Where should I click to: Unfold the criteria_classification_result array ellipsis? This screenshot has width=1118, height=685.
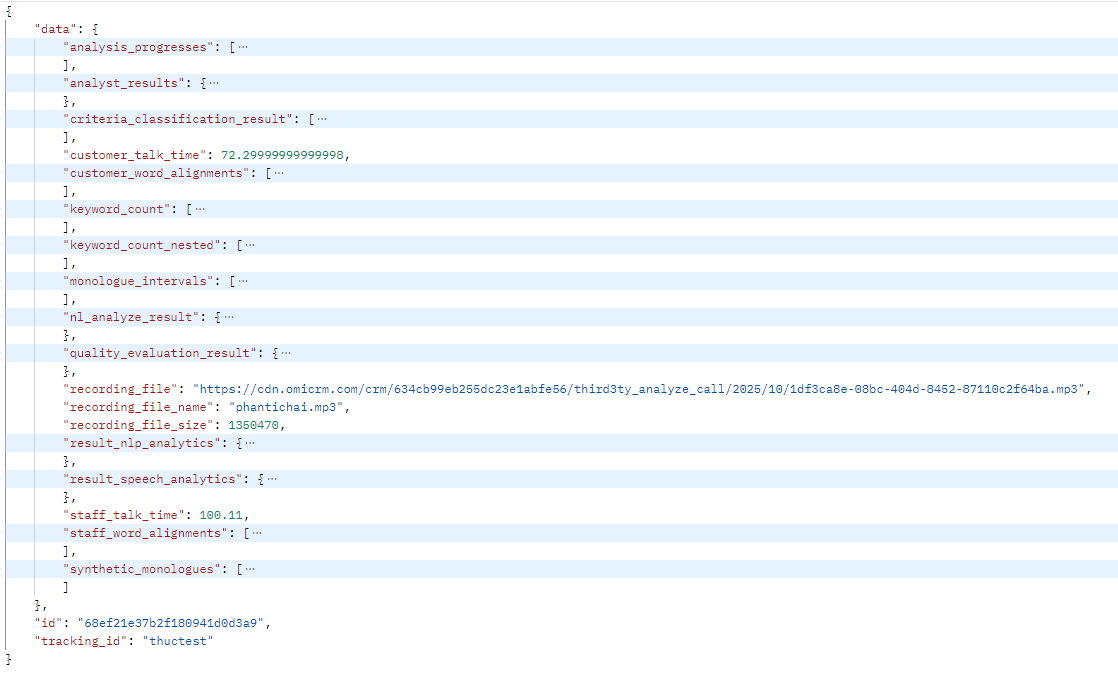click(x=321, y=119)
